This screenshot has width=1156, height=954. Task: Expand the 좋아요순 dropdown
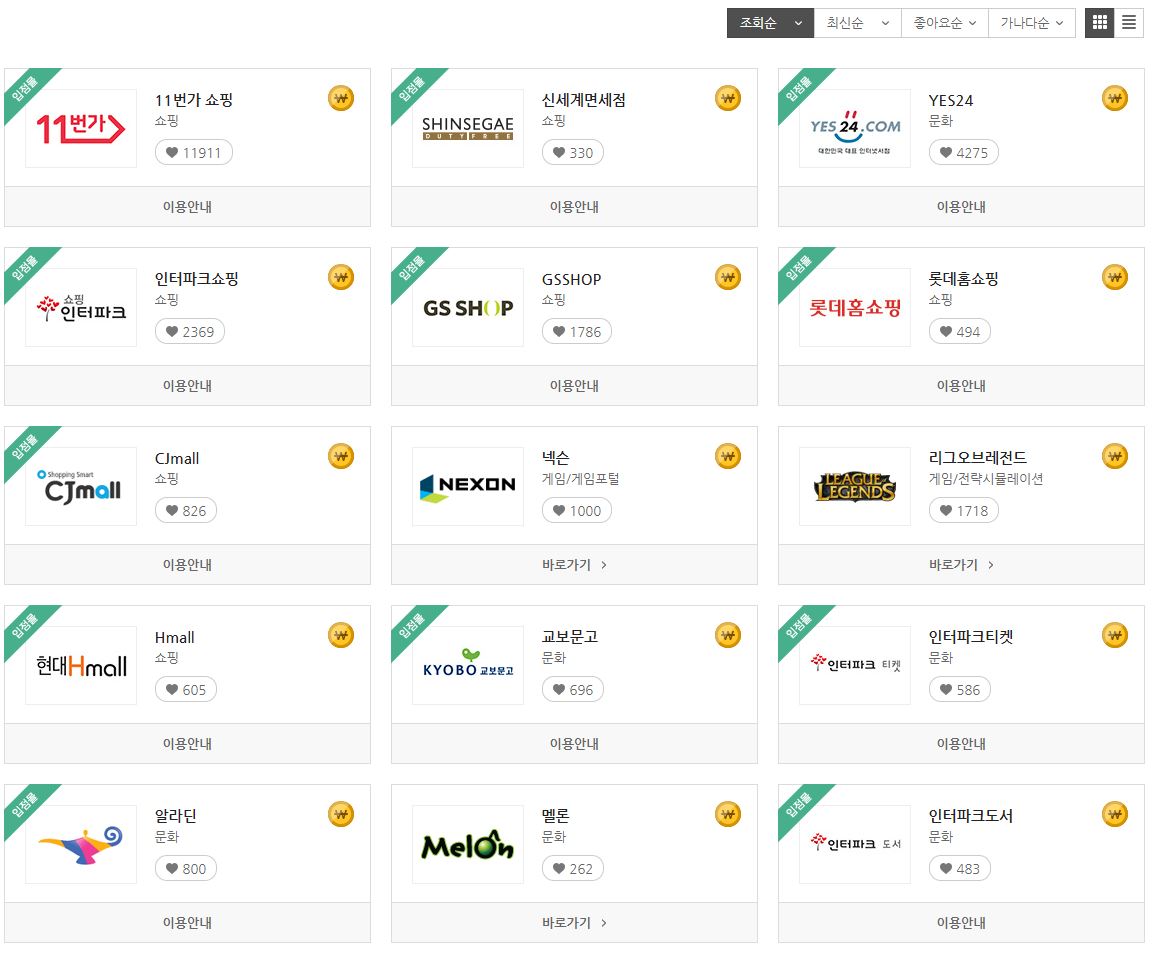click(x=943, y=22)
